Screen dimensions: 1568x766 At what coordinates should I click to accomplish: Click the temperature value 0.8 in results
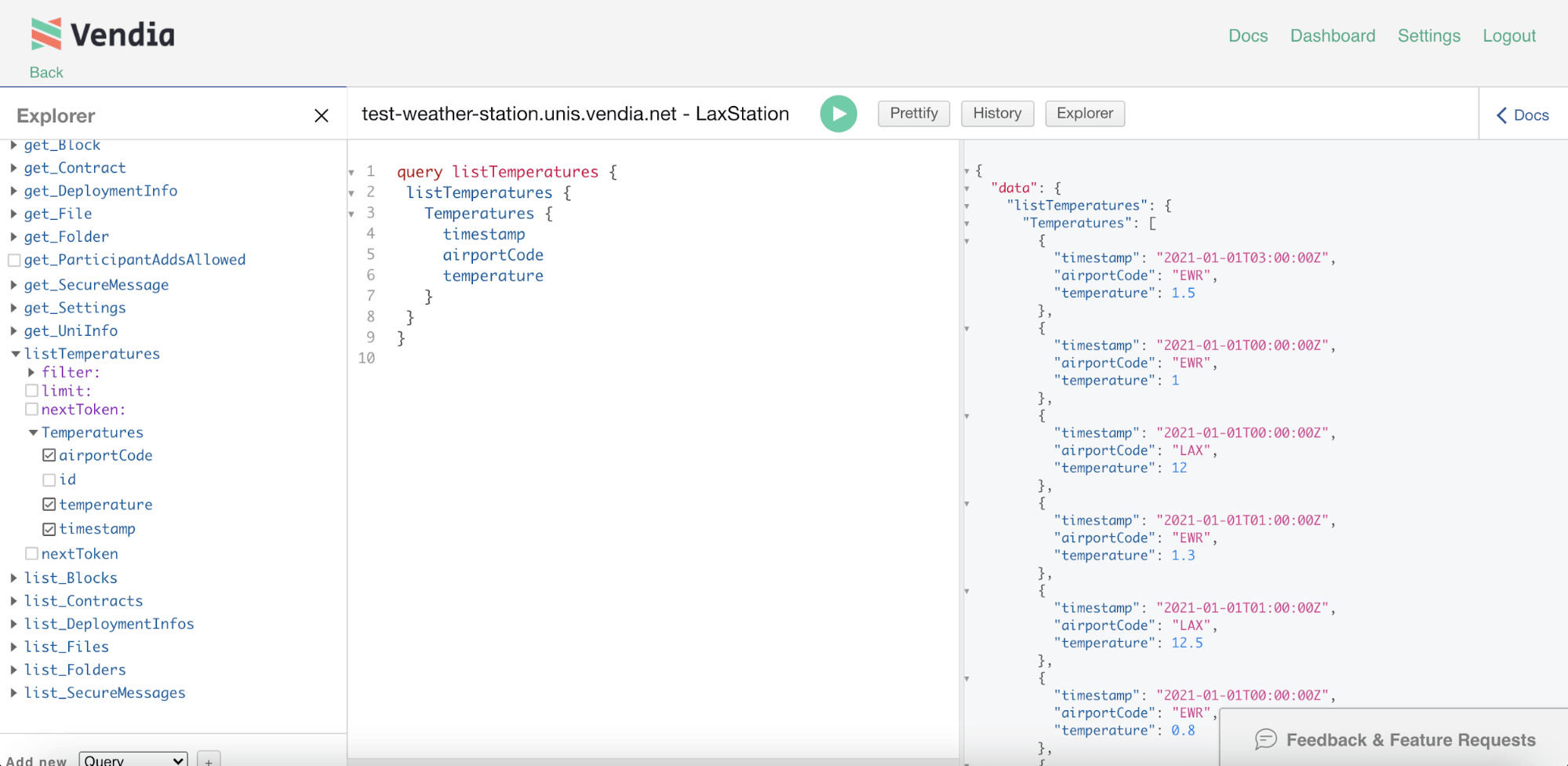[x=1183, y=731]
